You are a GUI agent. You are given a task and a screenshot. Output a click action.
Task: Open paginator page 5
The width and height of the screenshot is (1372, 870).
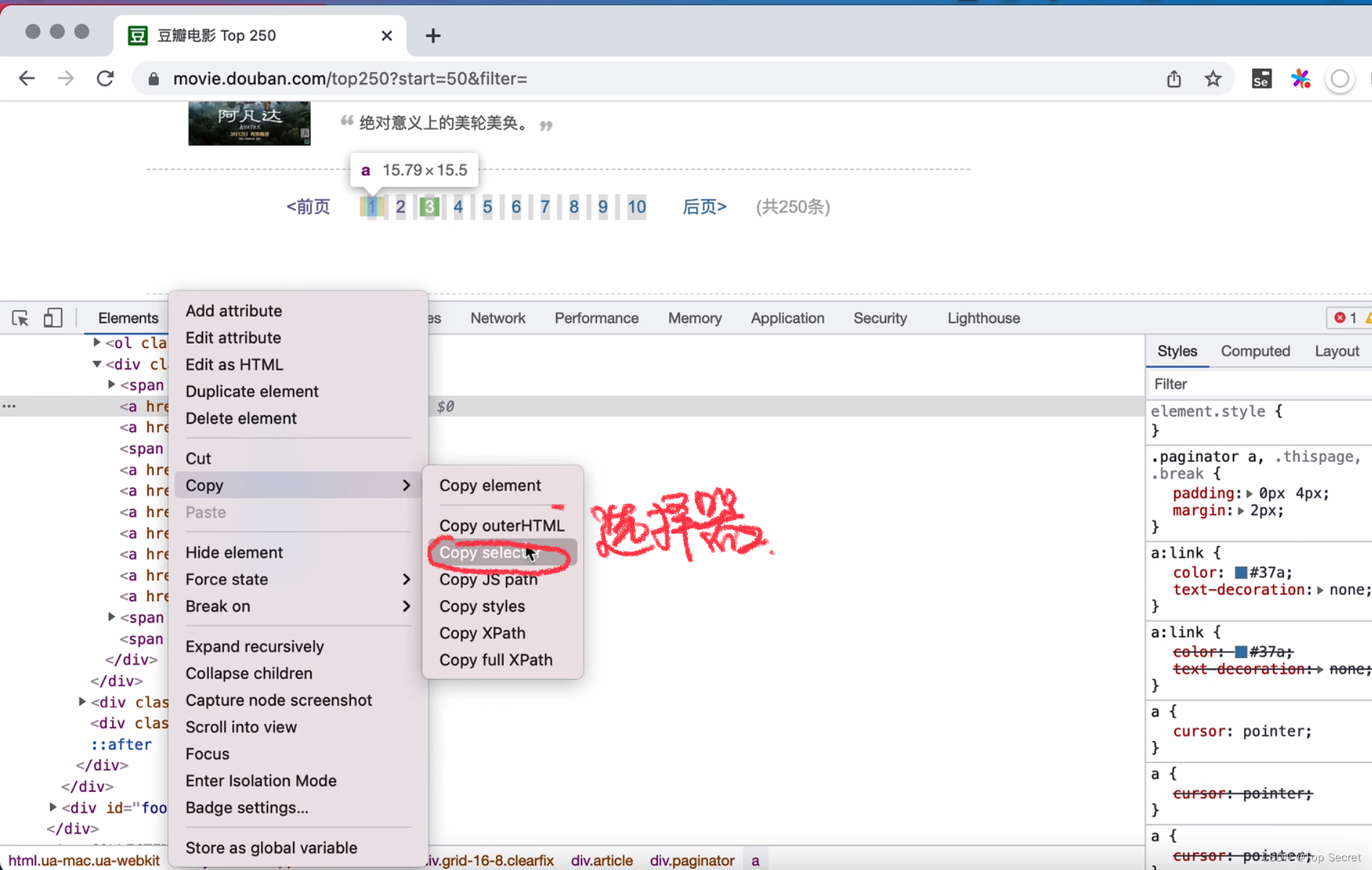487,207
